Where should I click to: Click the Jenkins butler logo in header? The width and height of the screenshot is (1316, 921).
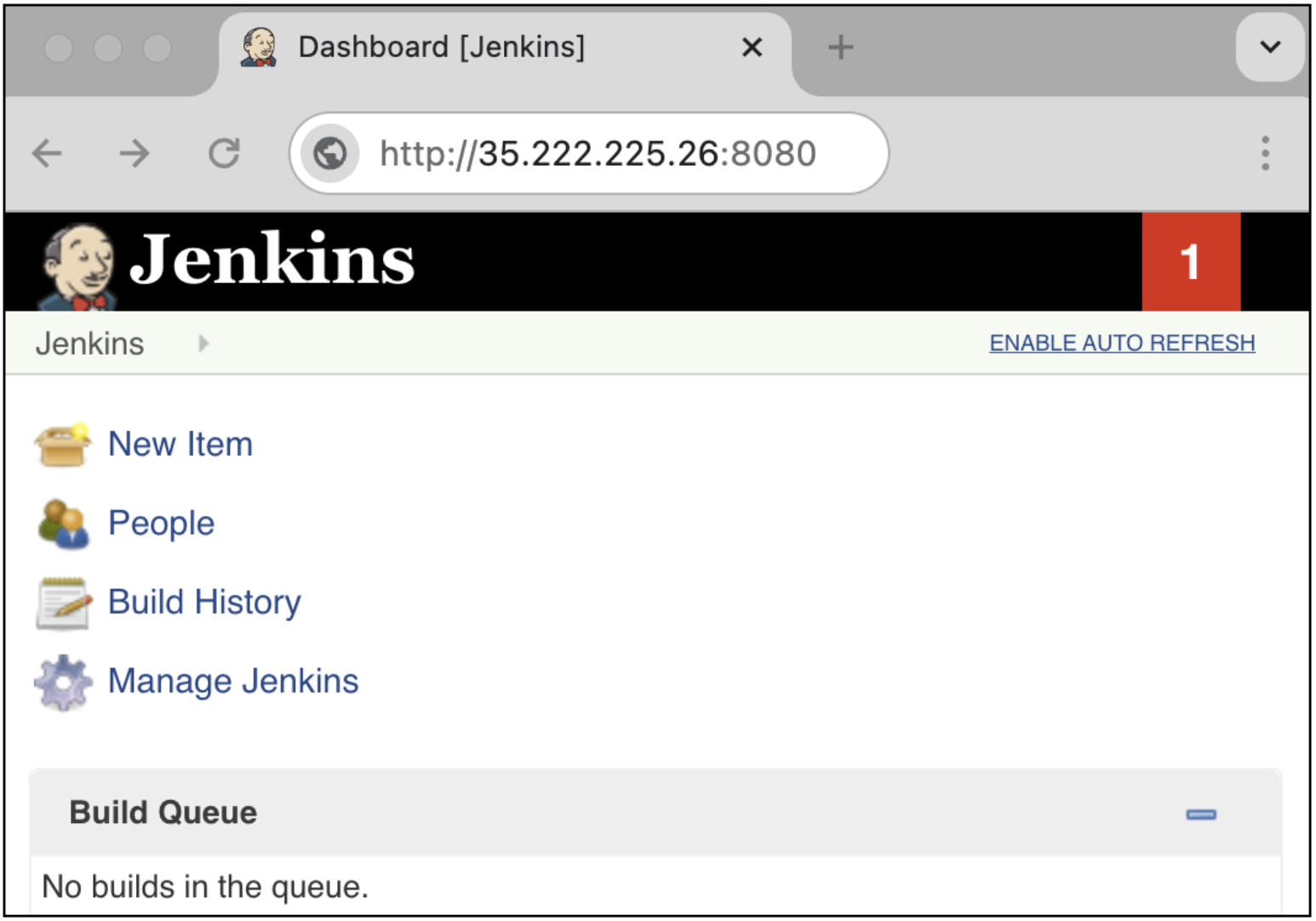point(77,266)
